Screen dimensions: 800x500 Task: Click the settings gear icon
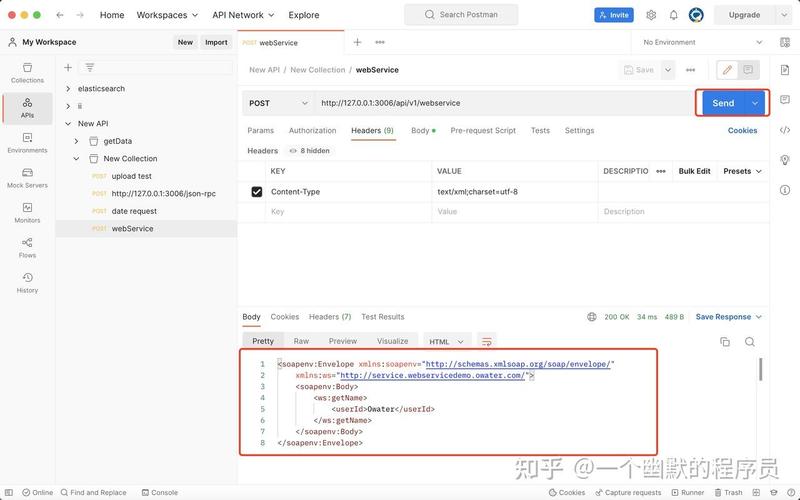pyautogui.click(x=651, y=15)
